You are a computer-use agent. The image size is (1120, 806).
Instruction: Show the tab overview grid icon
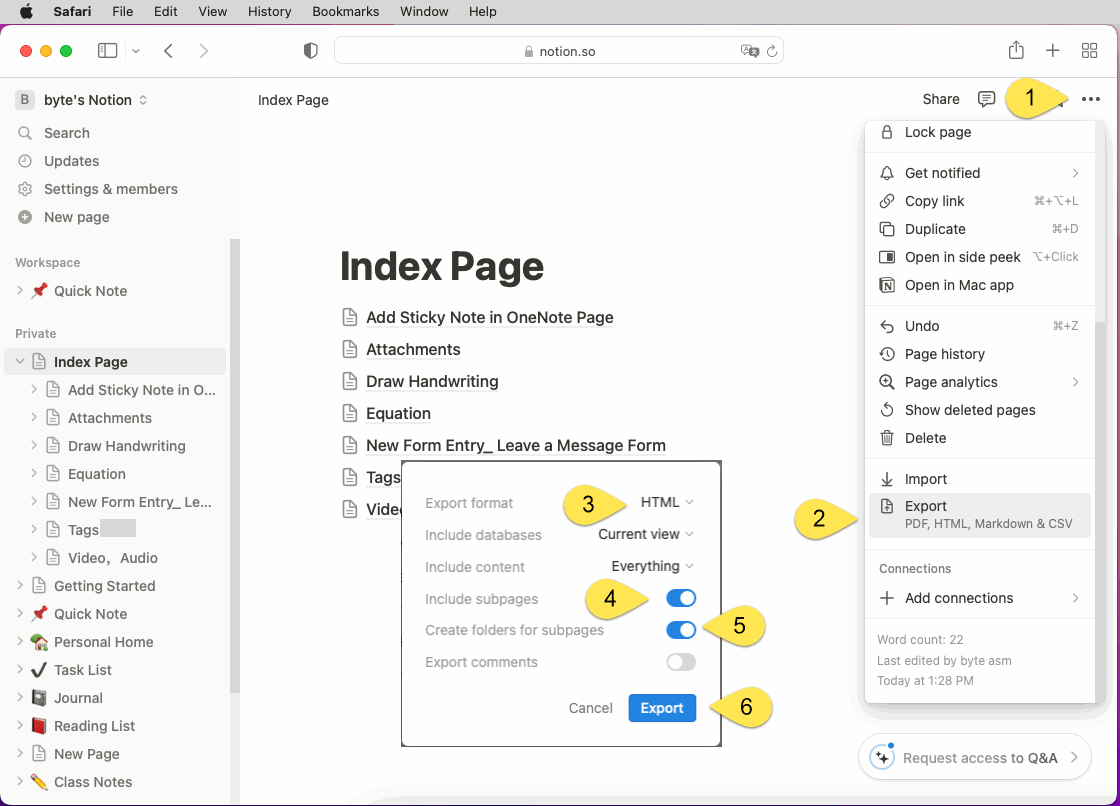[x=1089, y=51]
